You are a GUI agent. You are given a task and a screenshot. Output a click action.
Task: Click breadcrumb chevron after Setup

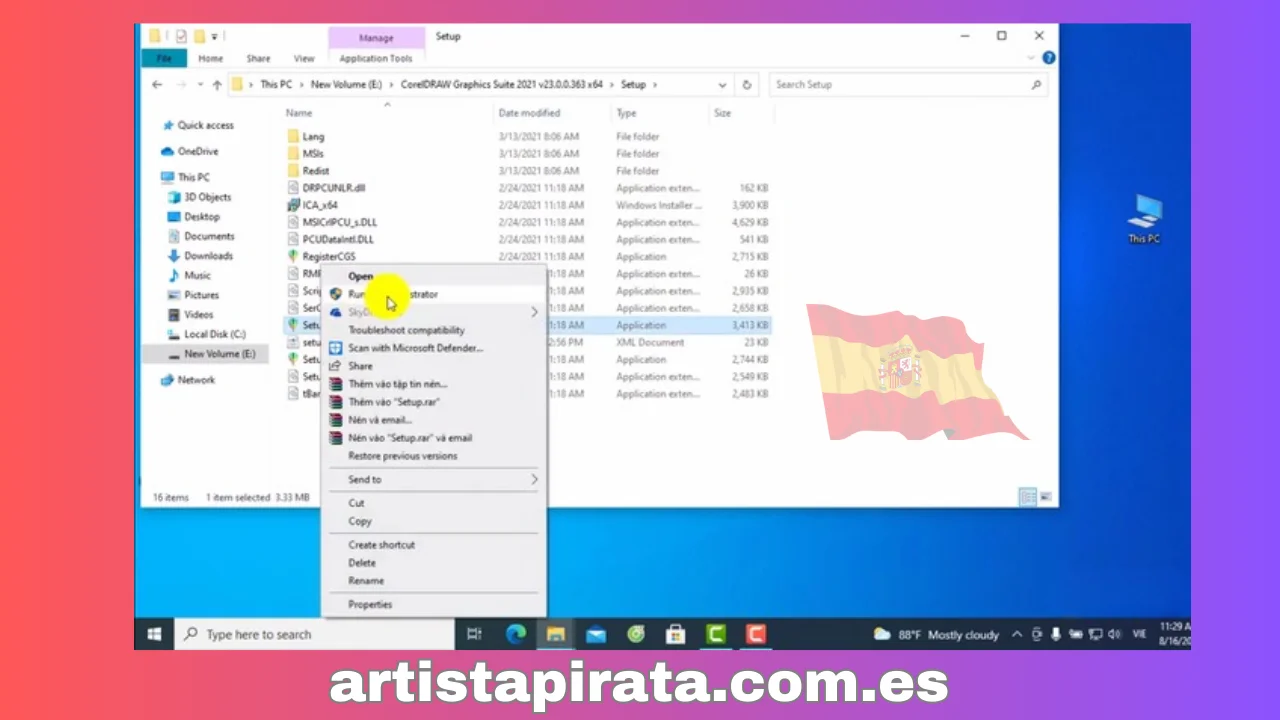pos(655,85)
